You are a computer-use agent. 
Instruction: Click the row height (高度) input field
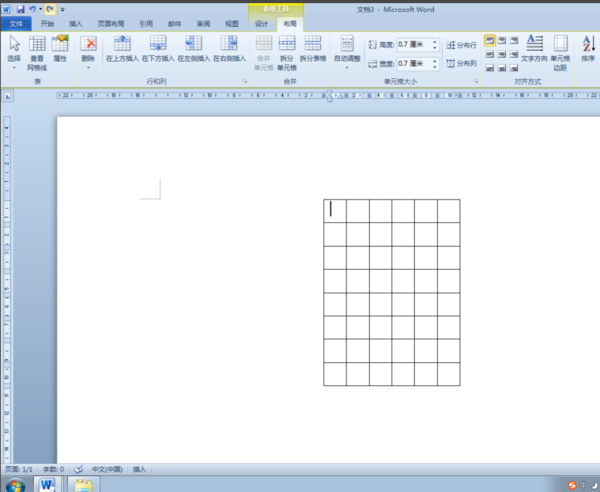(x=411, y=45)
